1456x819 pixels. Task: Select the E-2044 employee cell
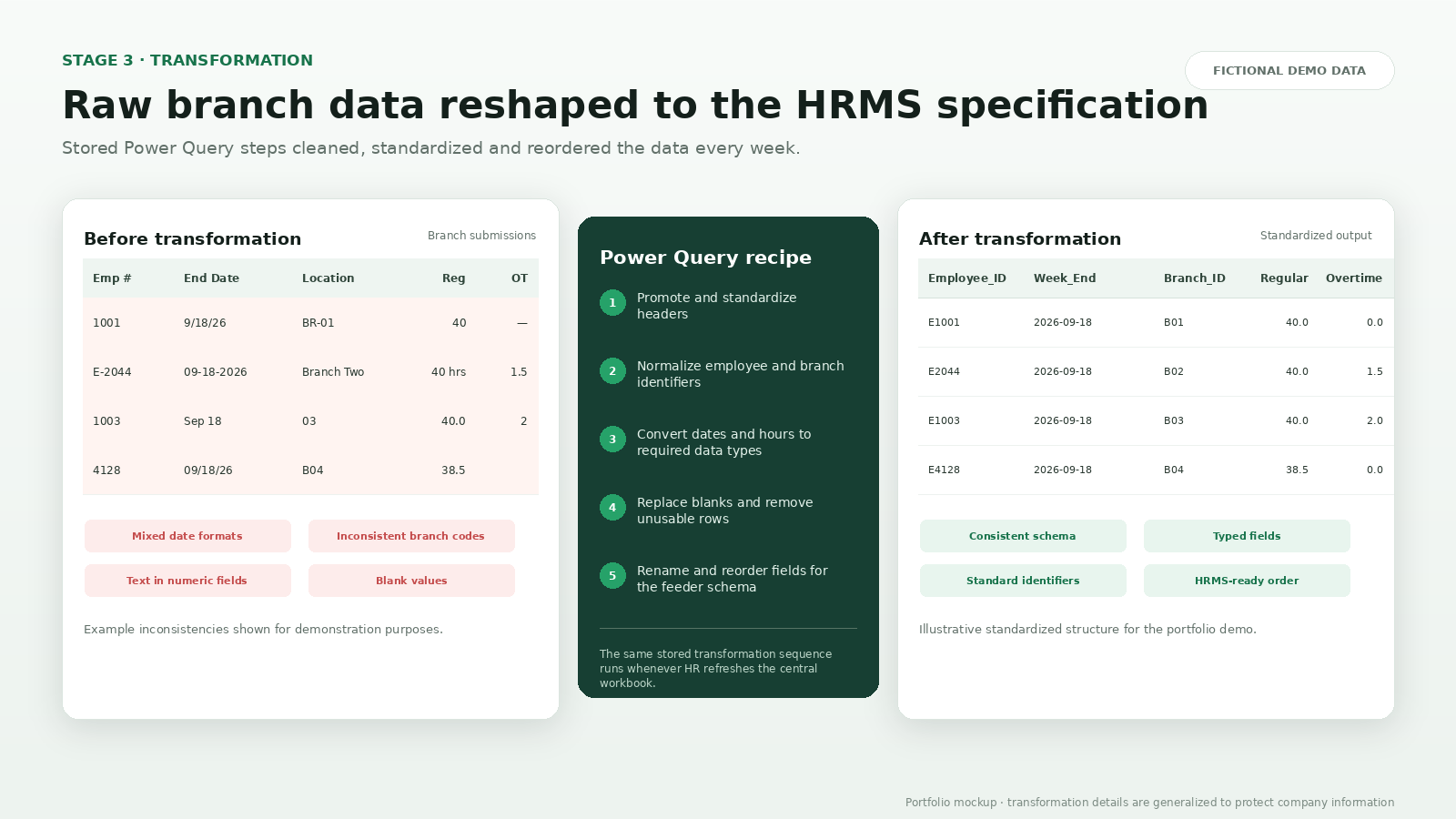point(112,372)
